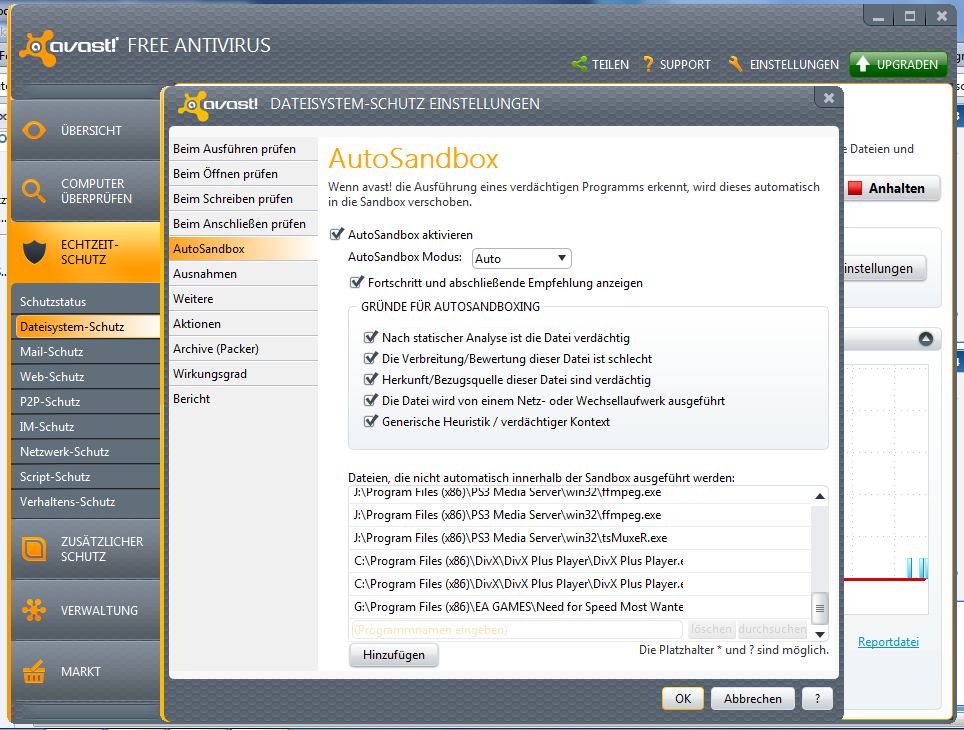The height and width of the screenshot is (730, 964).
Task: Open the Aktionen settings page
Action: [243, 323]
